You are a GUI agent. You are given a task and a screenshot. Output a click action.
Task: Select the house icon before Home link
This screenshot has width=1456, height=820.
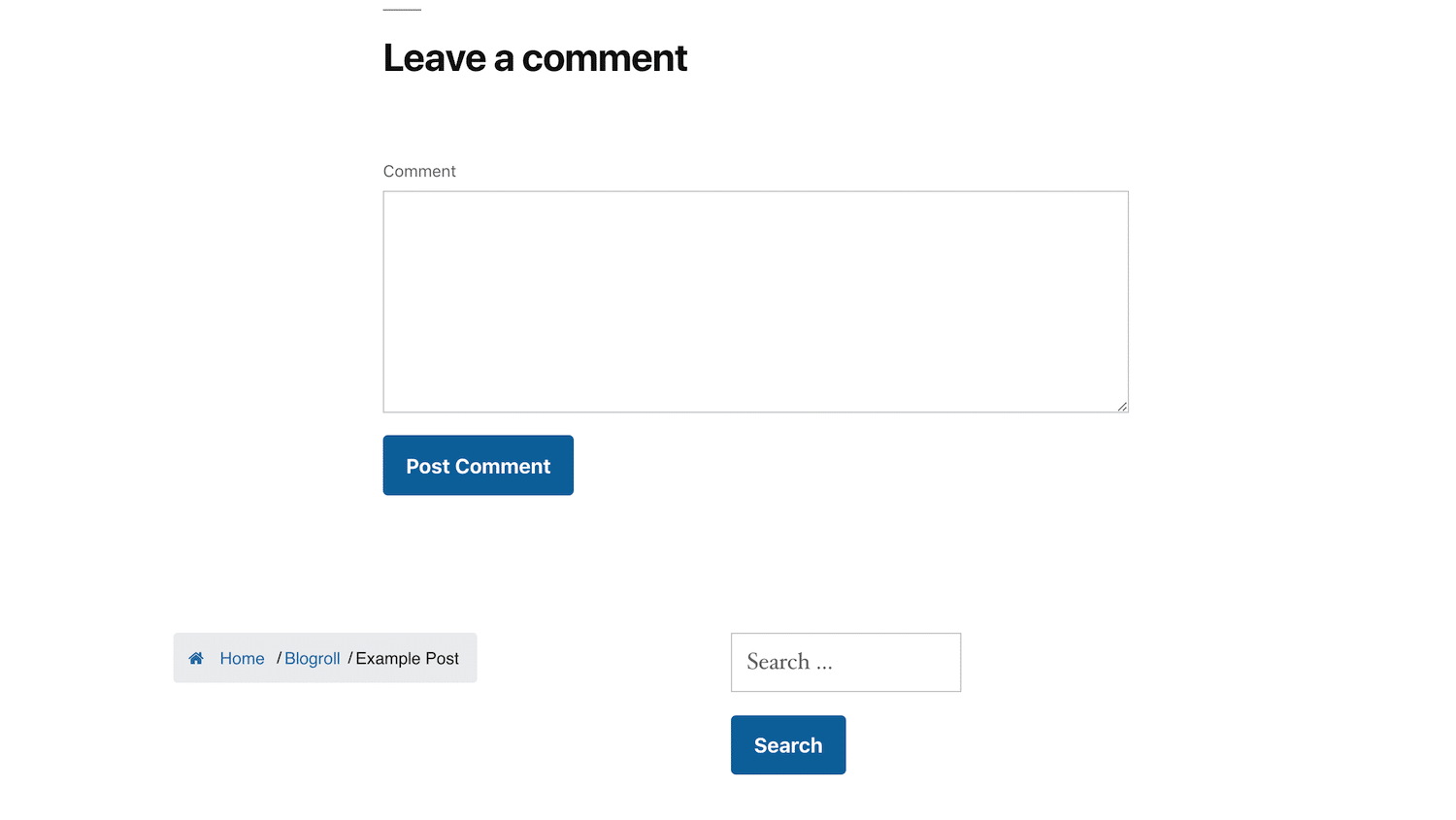click(197, 658)
